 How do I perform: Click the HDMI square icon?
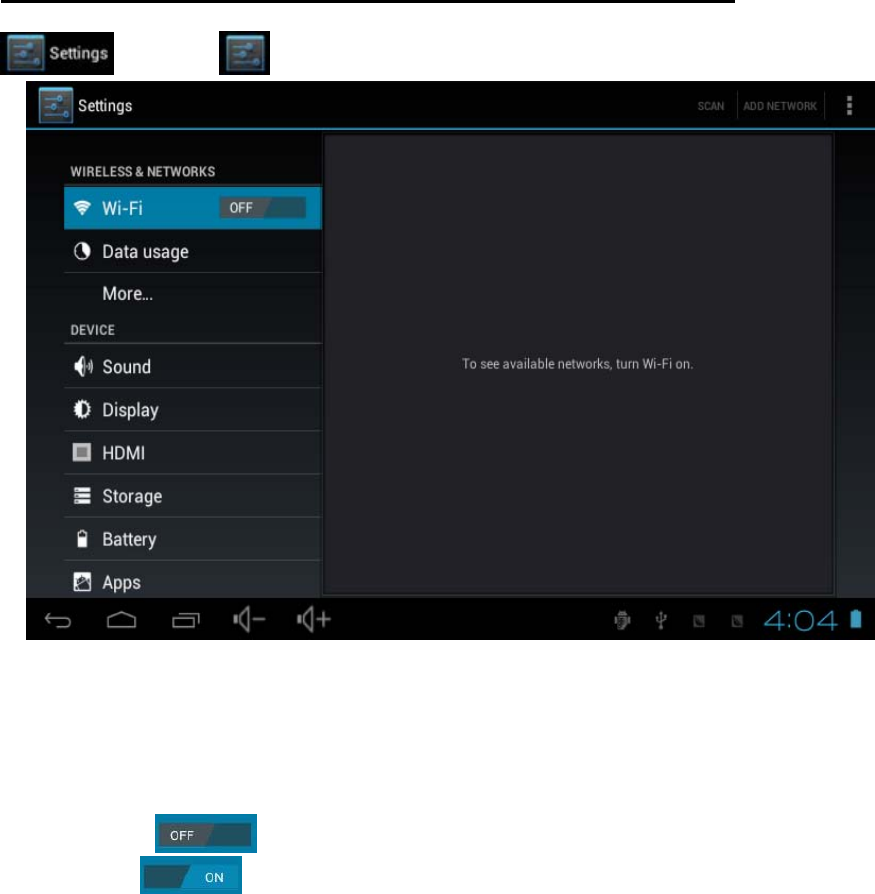(x=82, y=452)
